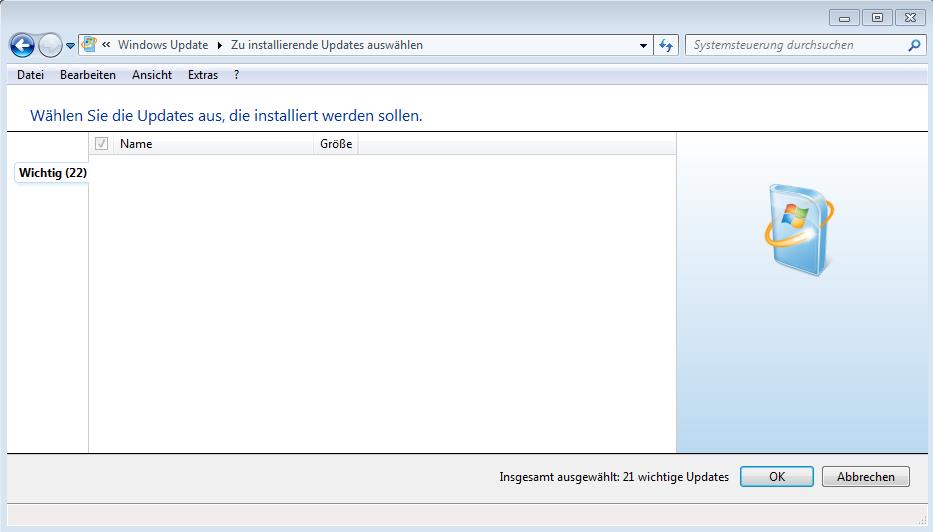Open the Ansicht menu
Screen dimensions: 933x532
(152, 75)
